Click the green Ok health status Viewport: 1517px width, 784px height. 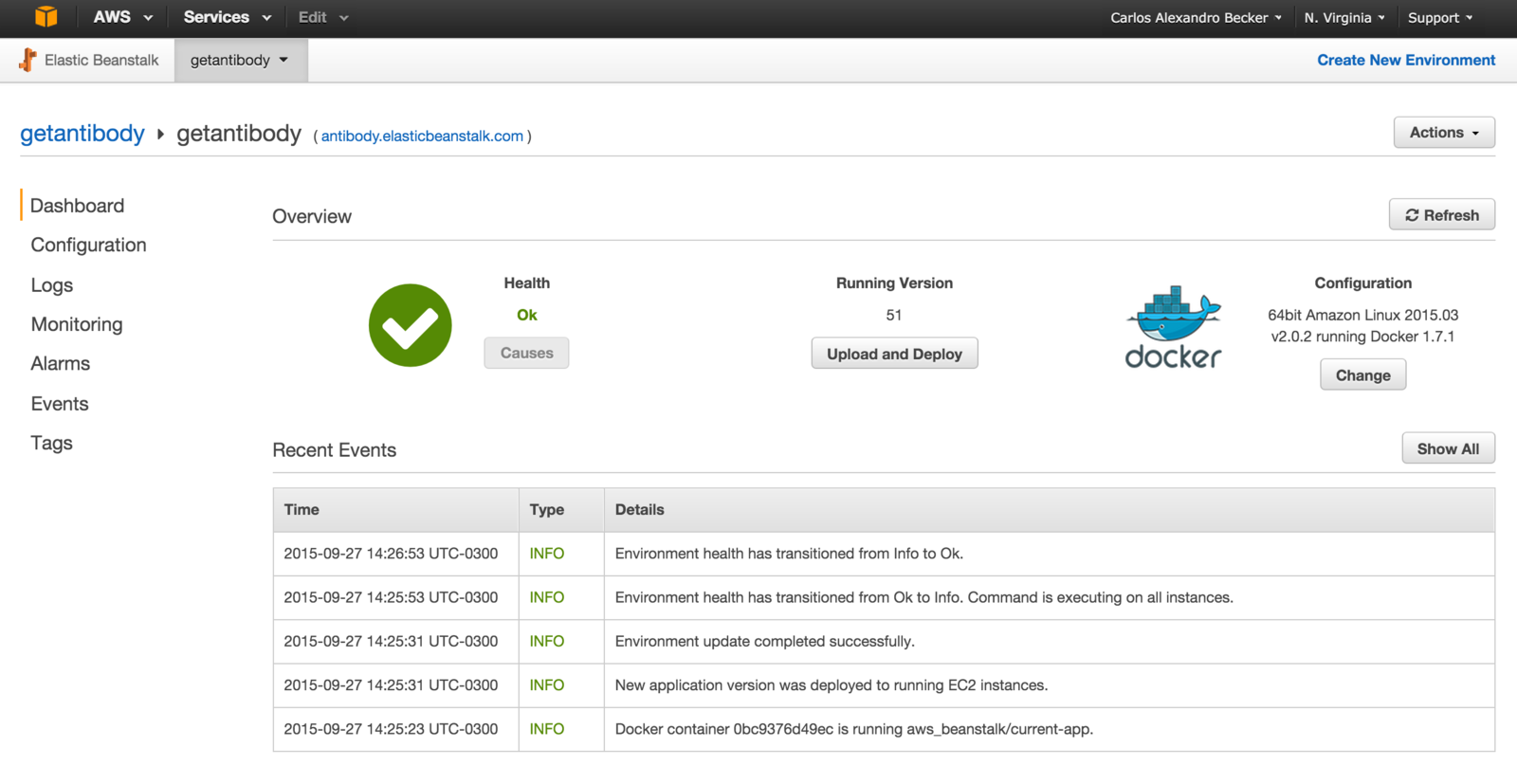coord(527,315)
